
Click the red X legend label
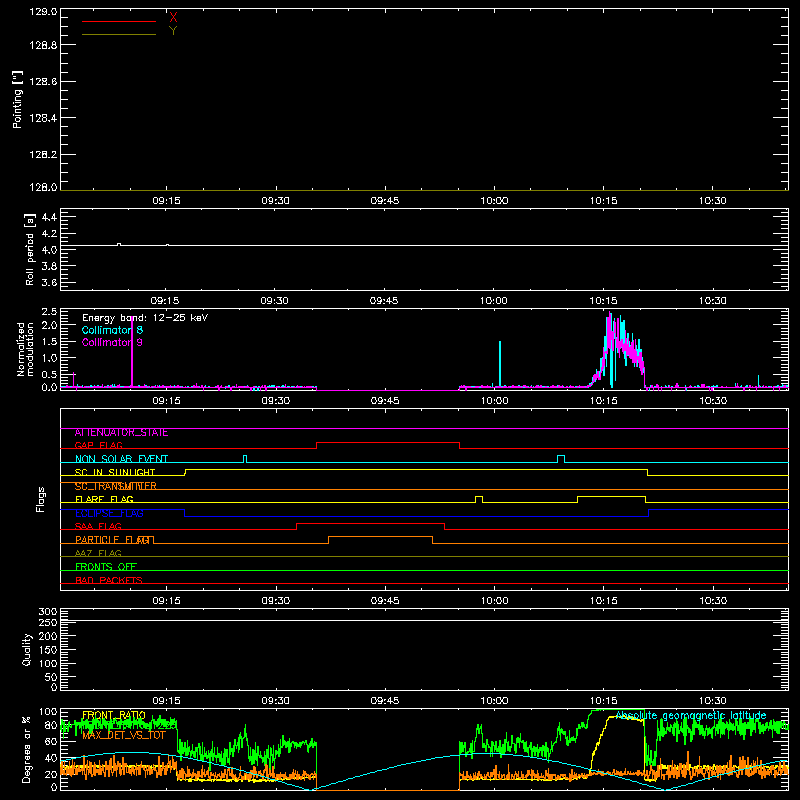[x=173, y=18]
